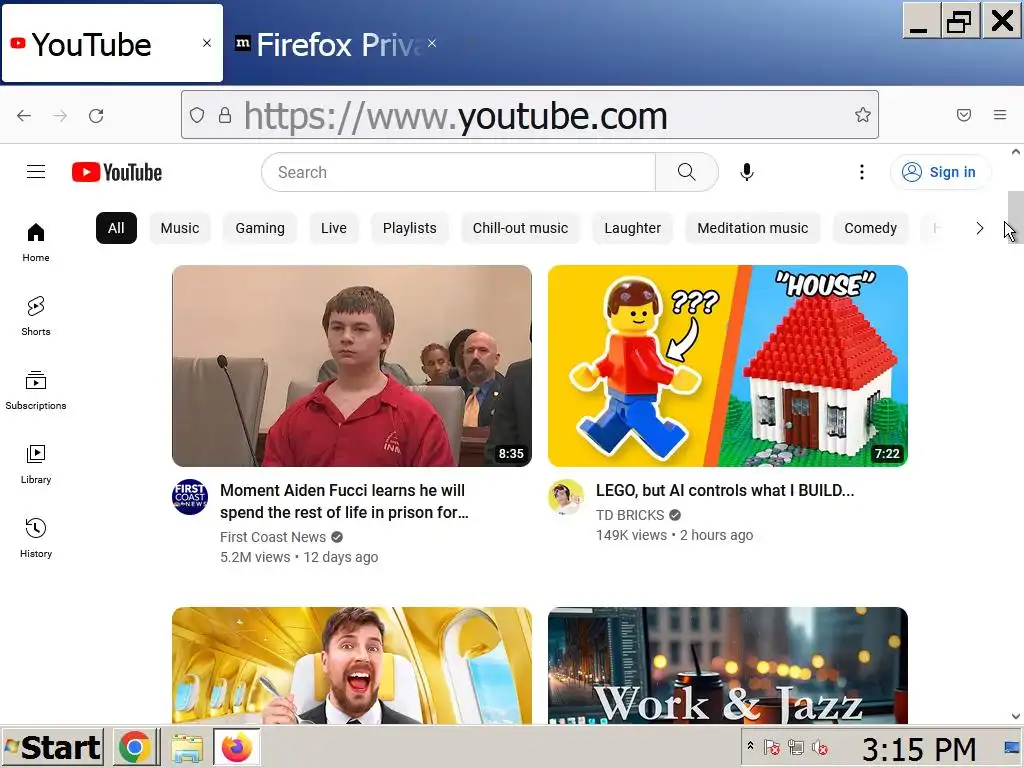Open the LEGO house video thumbnail
Screen dimensions: 1024x768
(728, 366)
